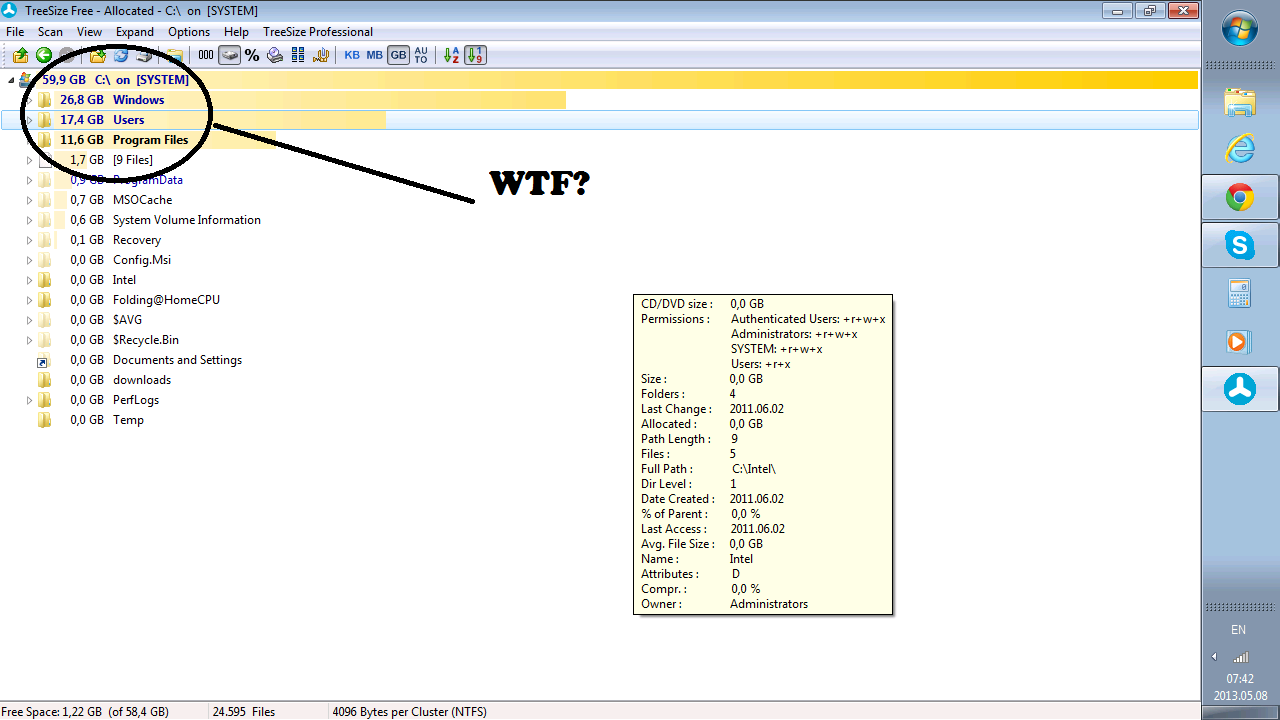
Task: Expand the System Volume Information folder
Action: point(29,220)
